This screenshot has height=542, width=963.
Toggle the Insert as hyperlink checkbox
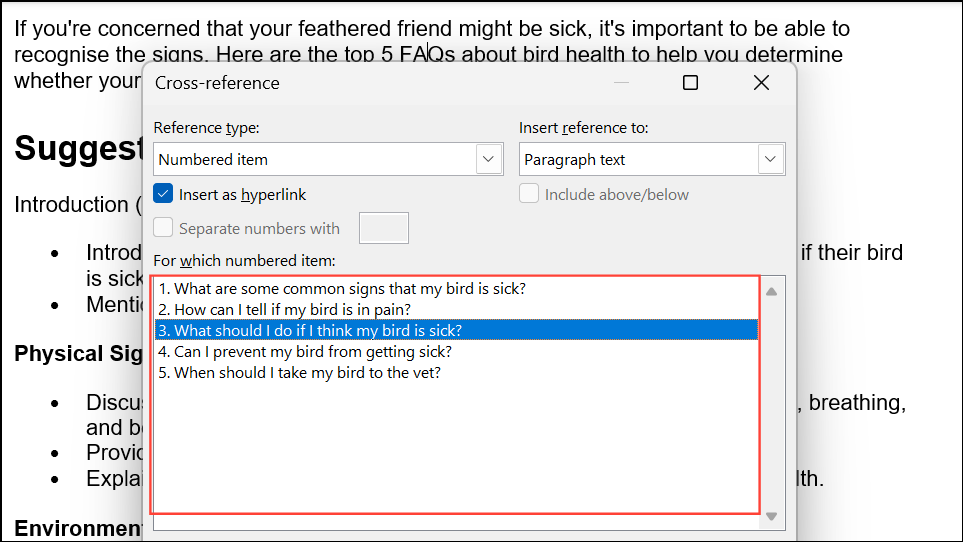[x=164, y=194]
